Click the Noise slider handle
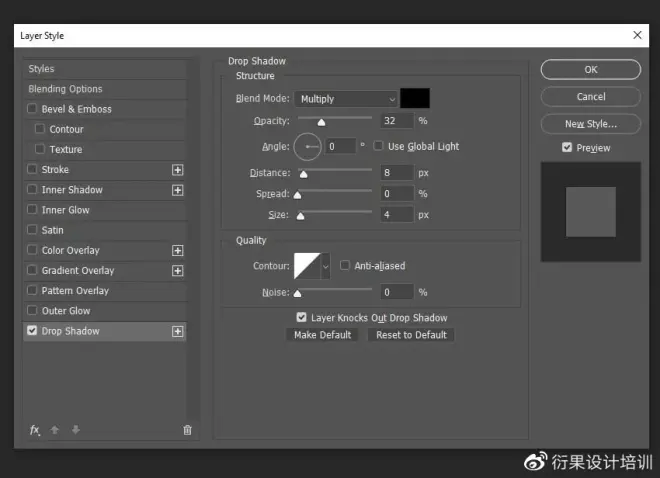The height and width of the screenshot is (478, 660). [x=298, y=293]
